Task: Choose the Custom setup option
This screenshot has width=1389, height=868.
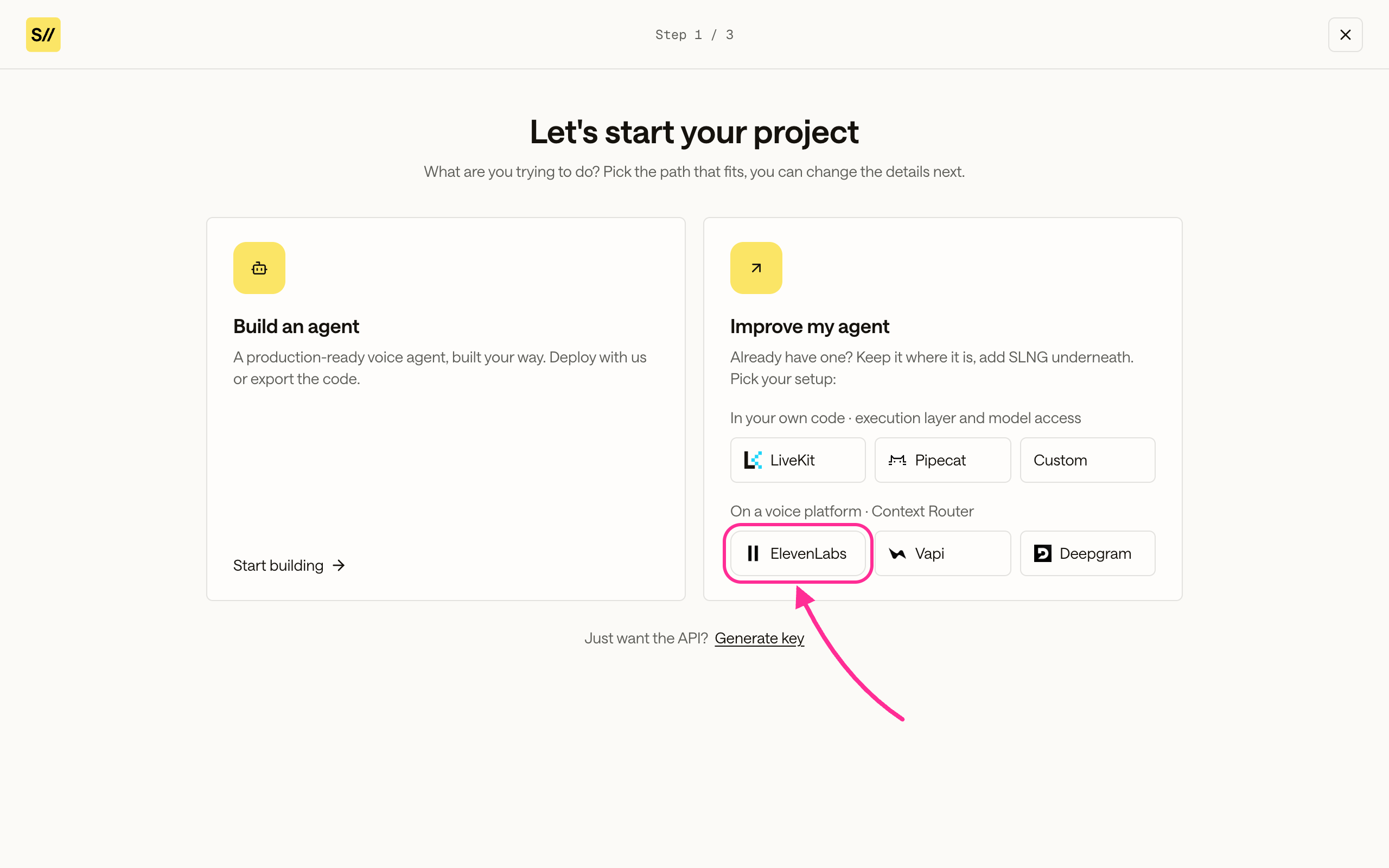Action: [1087, 460]
